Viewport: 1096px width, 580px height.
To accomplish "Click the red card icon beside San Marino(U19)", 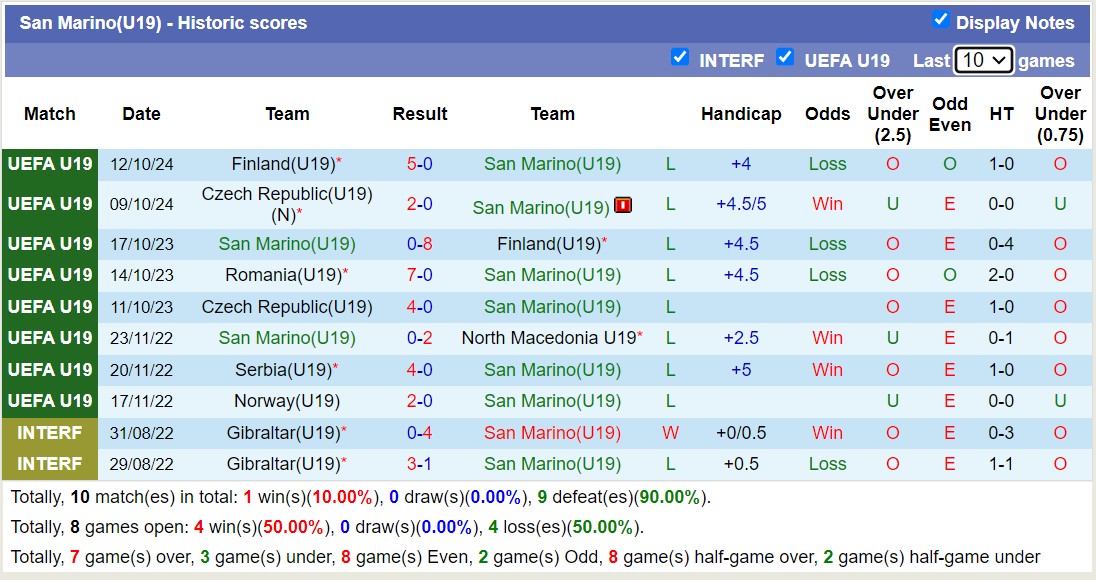I will point(623,205).
